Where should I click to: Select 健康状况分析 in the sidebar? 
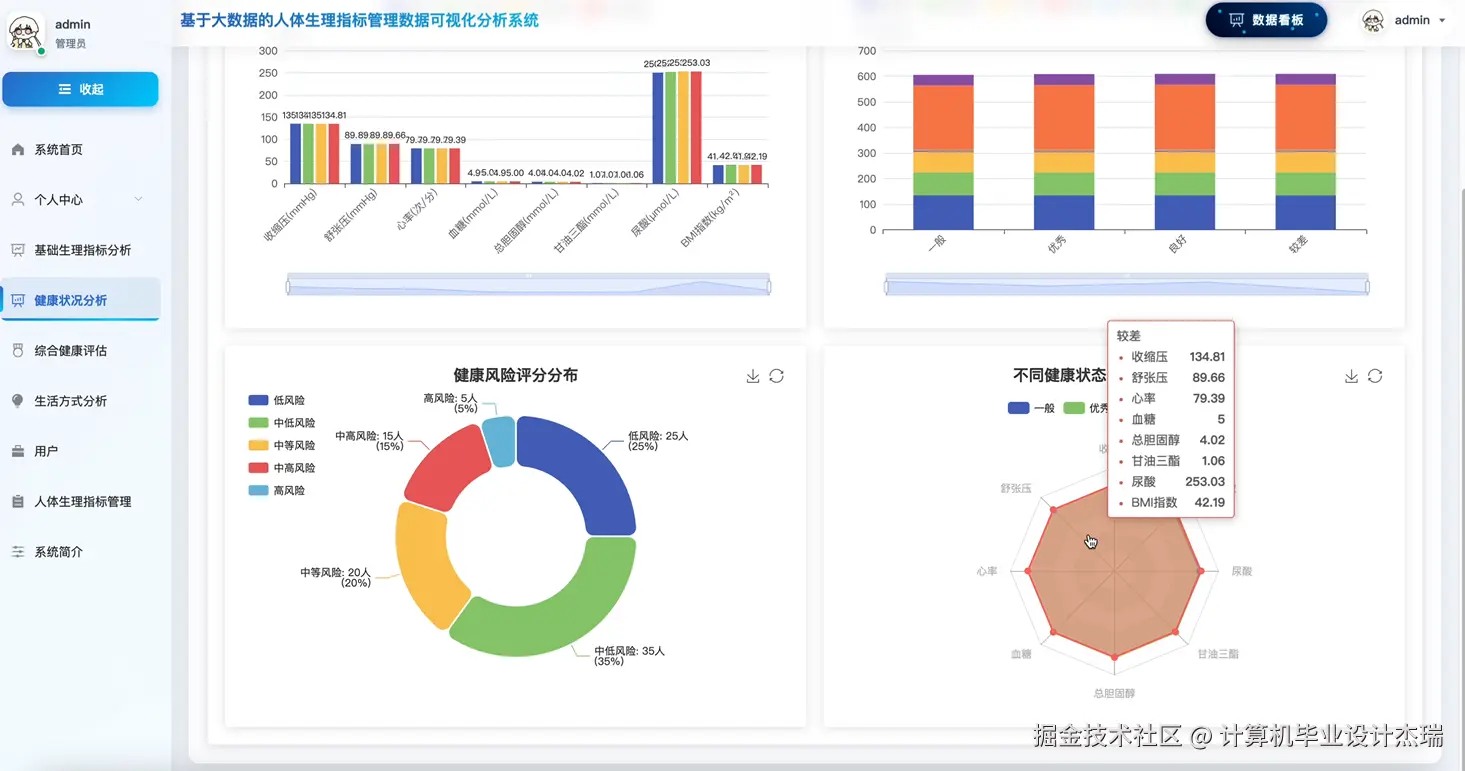[80, 300]
